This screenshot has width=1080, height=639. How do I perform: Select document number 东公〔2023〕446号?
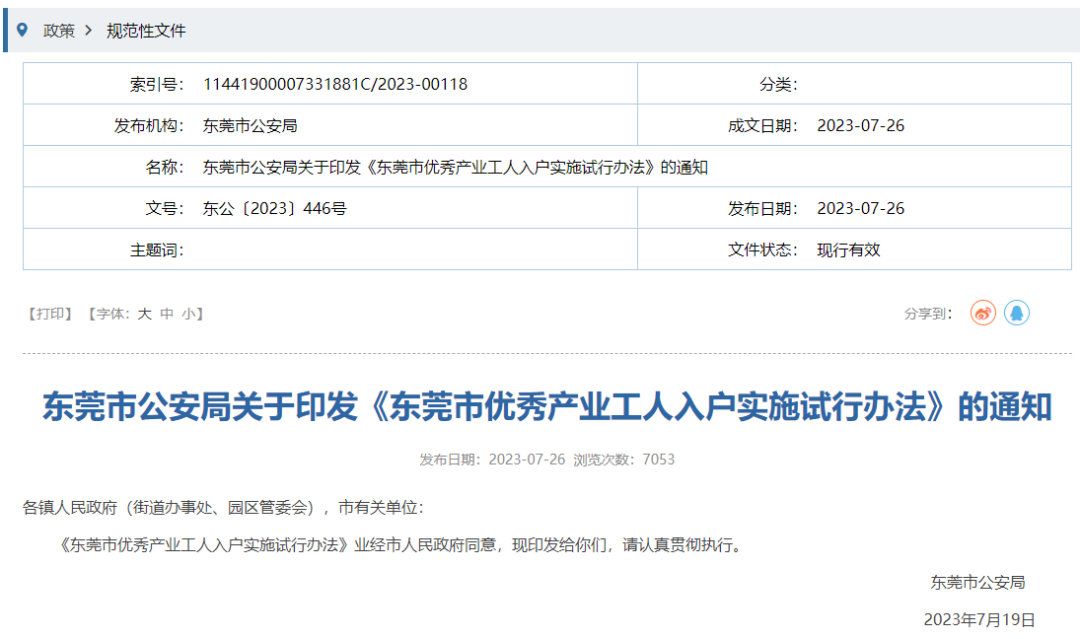[x=275, y=208]
